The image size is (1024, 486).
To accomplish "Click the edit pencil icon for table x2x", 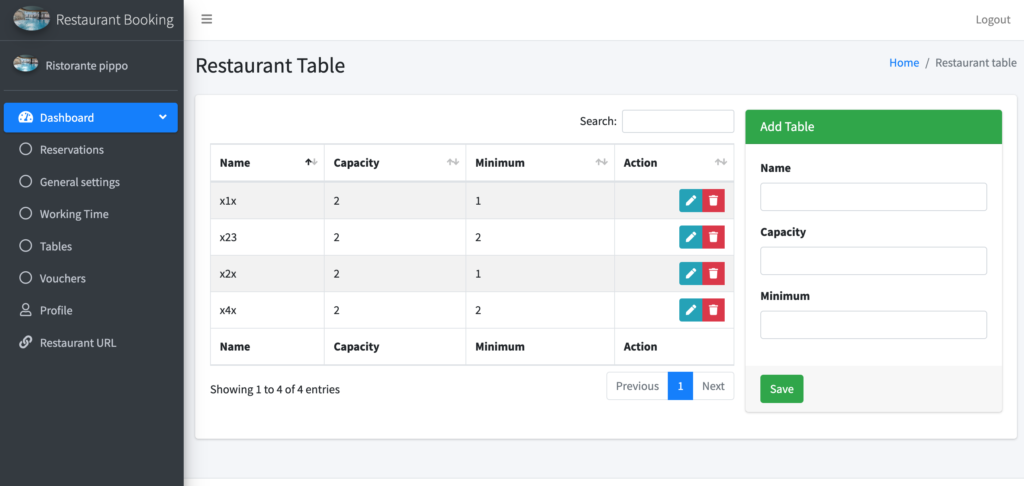I will [x=690, y=274].
